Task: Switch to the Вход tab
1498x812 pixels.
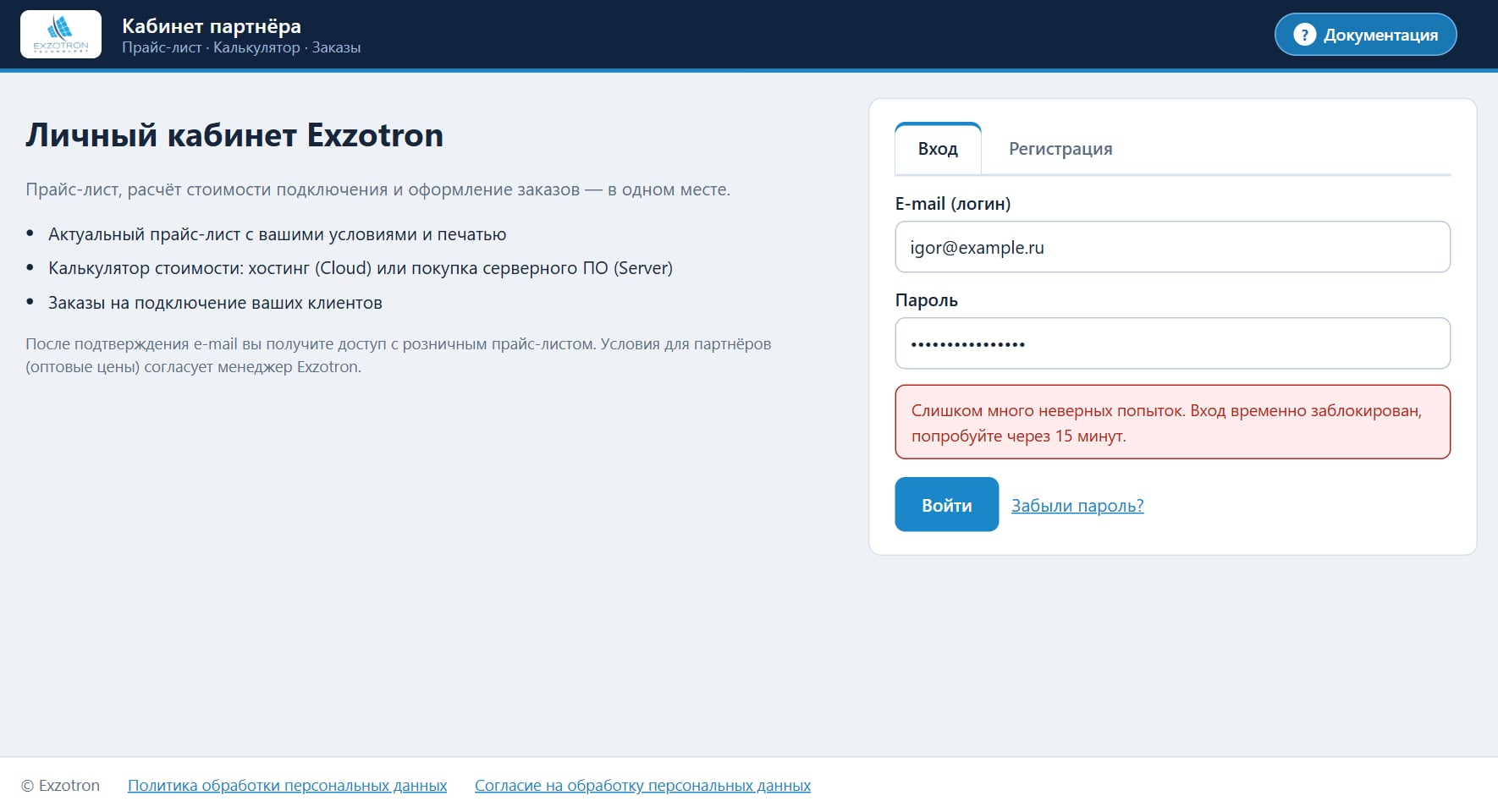Action: click(x=938, y=149)
